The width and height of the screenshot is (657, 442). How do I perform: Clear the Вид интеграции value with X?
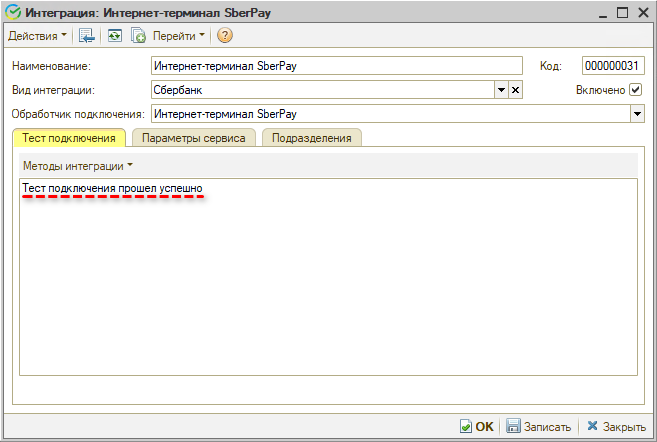tap(515, 90)
